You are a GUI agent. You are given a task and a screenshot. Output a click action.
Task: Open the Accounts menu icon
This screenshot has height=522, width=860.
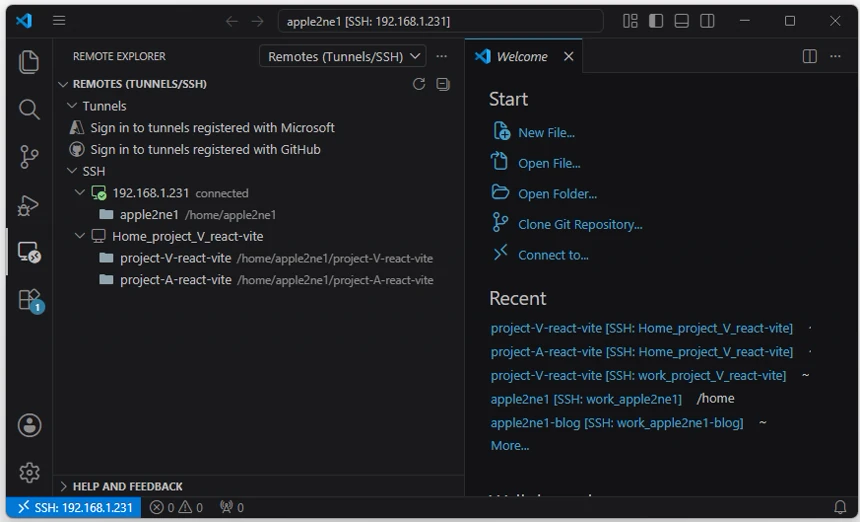click(x=29, y=425)
